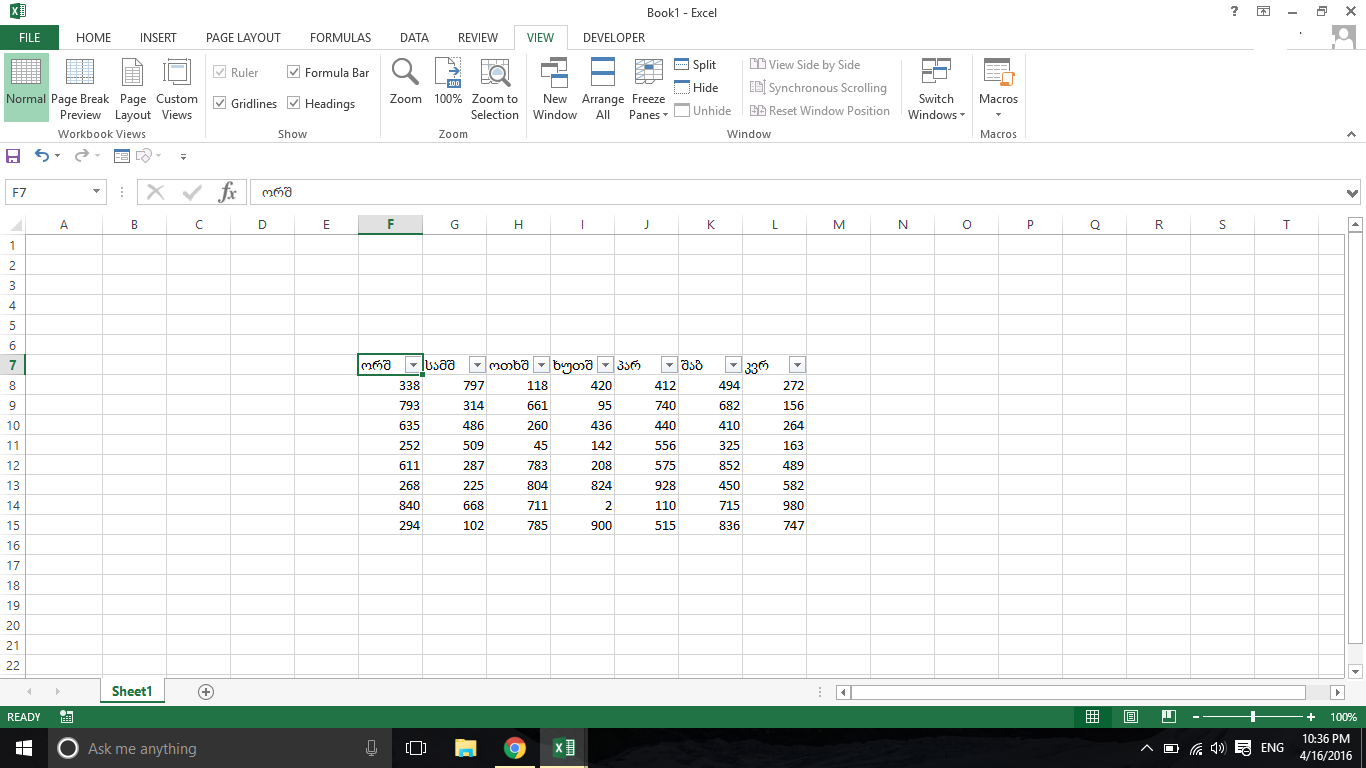Uncheck the Formula Bar checkbox
This screenshot has height=768, width=1366.
click(x=294, y=72)
